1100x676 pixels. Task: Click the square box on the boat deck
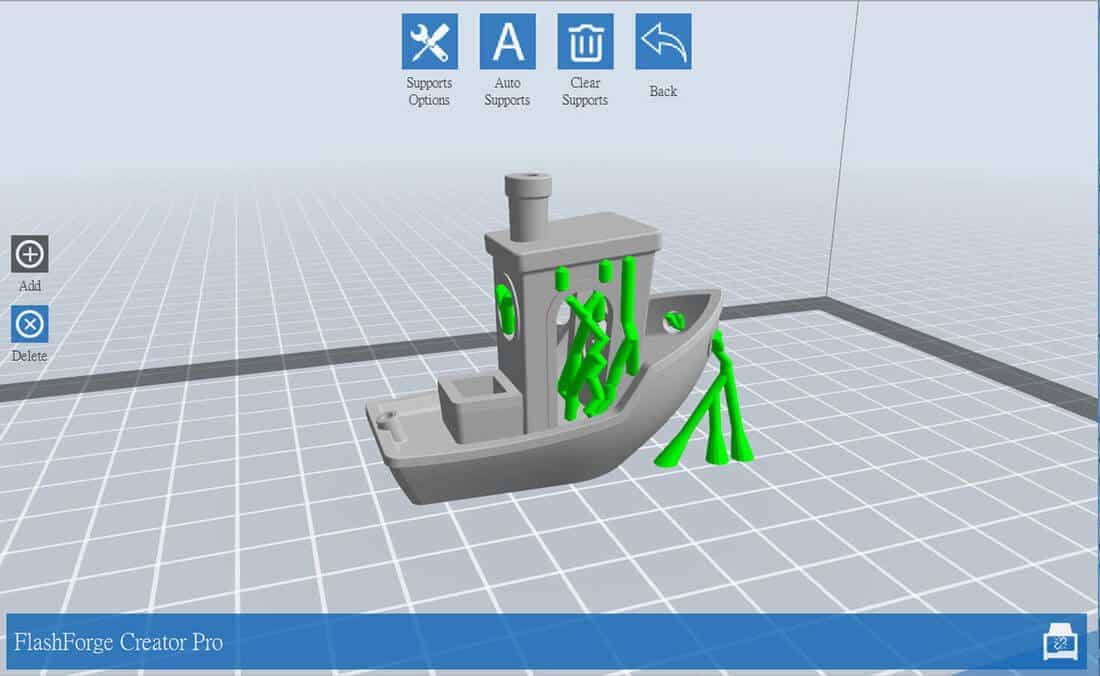point(480,407)
